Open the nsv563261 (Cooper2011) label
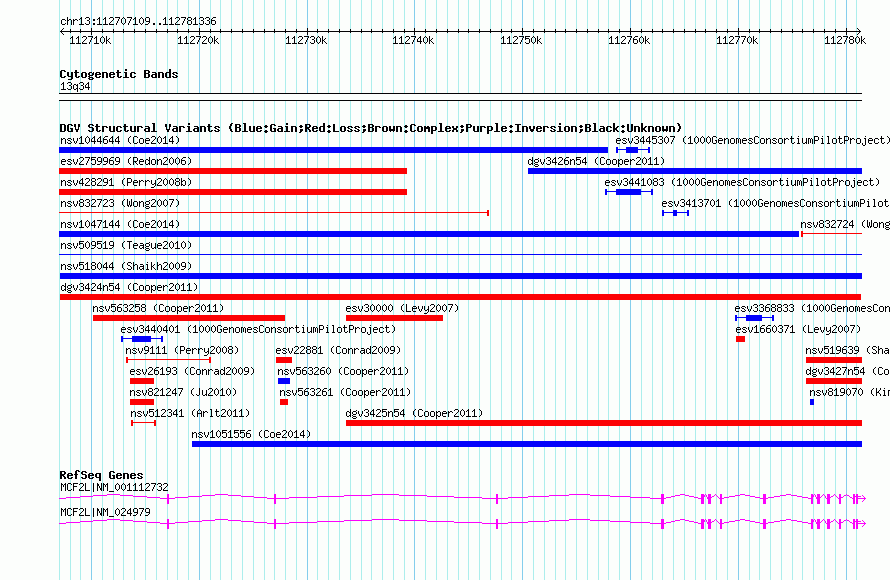Screen dimensions: 890x580 [x=345, y=392]
